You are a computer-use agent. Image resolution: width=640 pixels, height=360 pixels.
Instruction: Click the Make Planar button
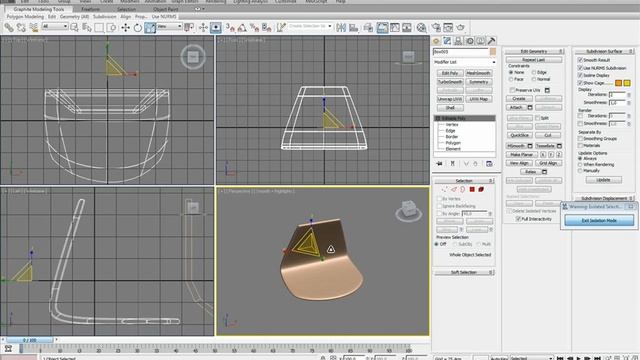click(522, 155)
